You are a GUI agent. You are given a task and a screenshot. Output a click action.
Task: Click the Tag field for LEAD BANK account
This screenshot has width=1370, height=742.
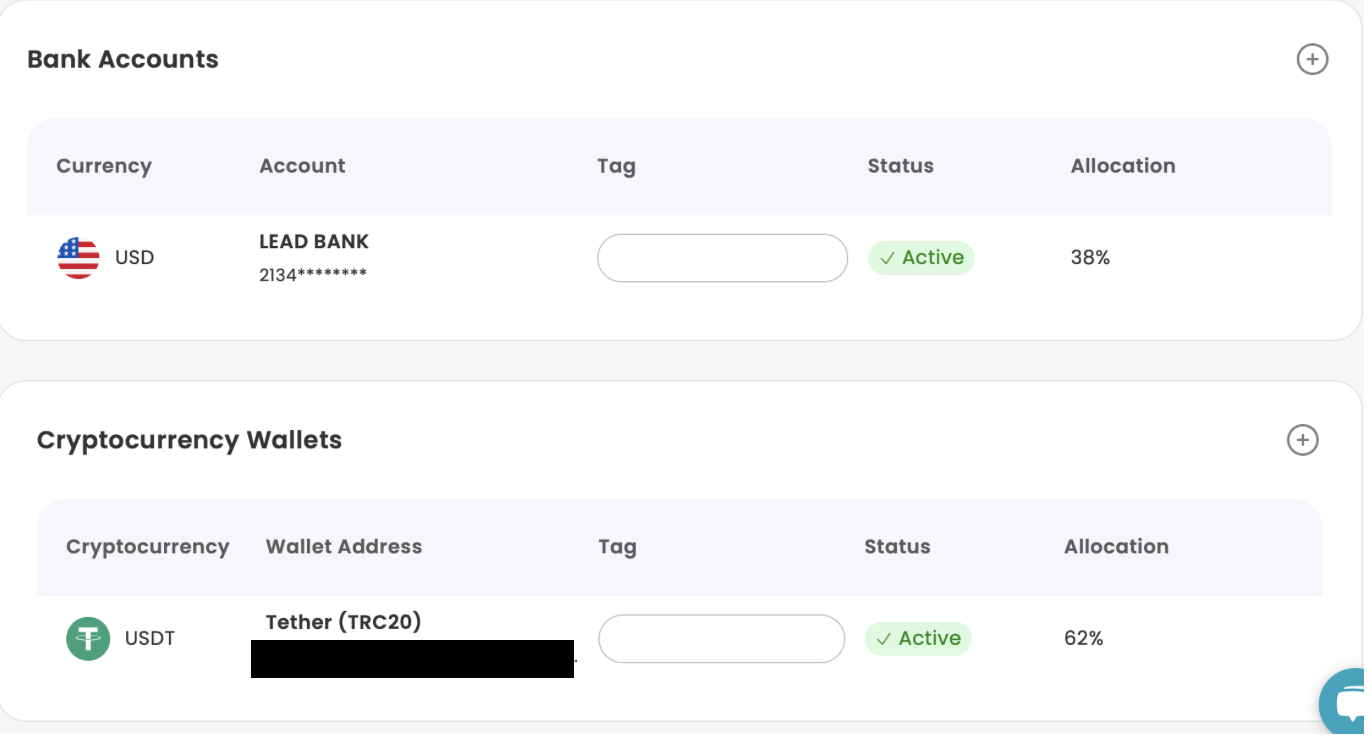click(722, 258)
